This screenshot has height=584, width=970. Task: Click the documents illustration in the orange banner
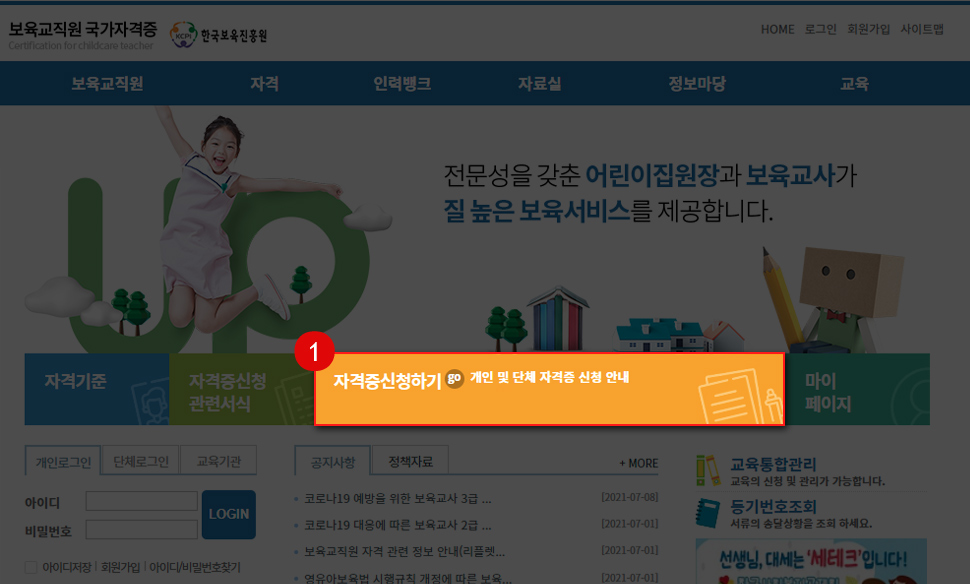(x=740, y=400)
